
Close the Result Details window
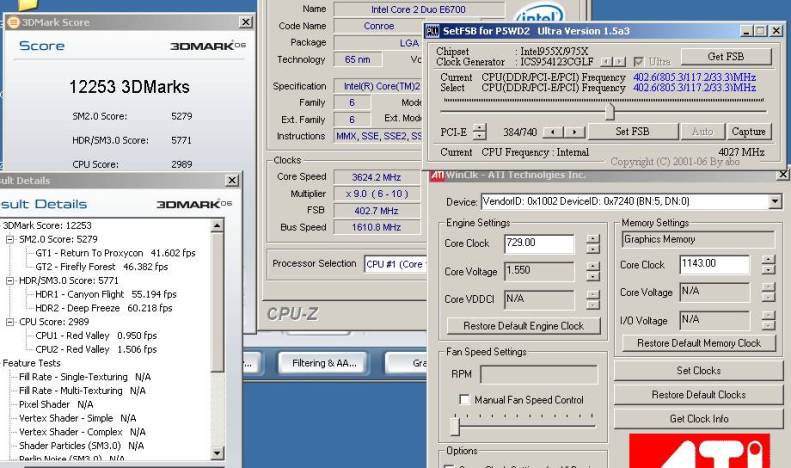click(x=232, y=181)
